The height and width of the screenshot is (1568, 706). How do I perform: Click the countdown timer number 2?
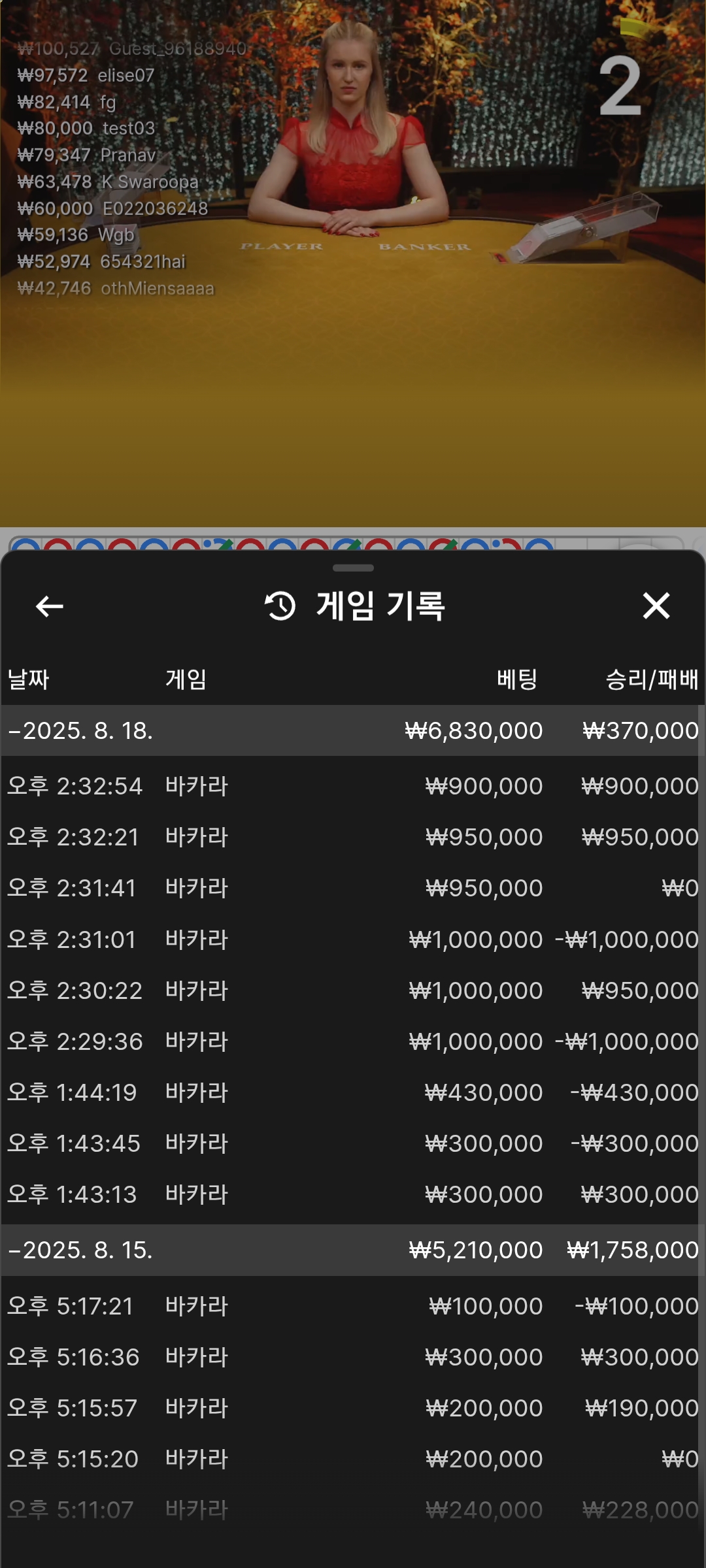click(x=620, y=85)
